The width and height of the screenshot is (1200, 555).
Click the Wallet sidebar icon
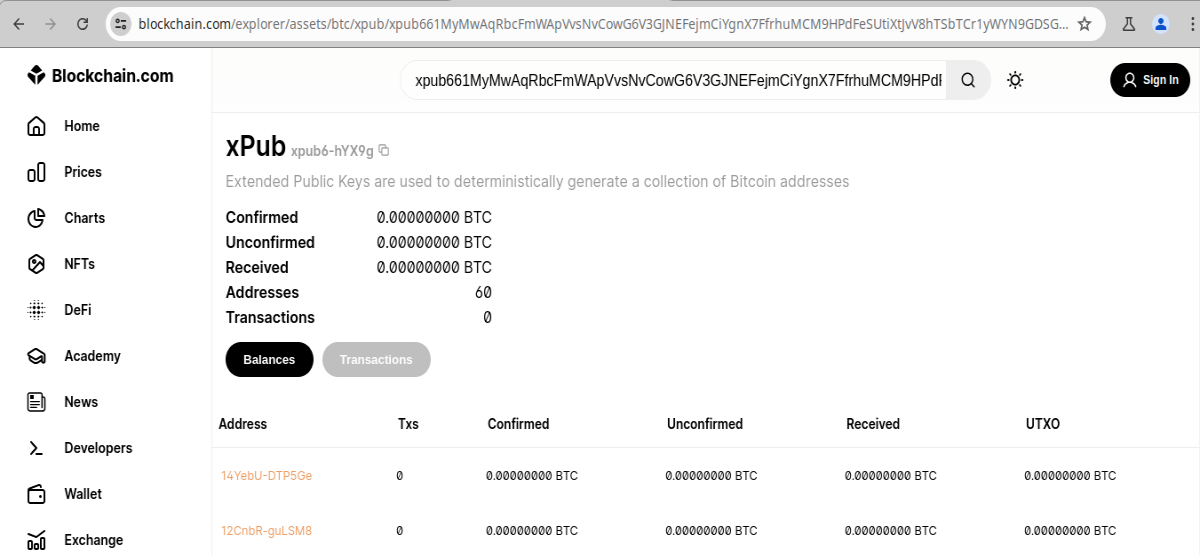(x=36, y=494)
